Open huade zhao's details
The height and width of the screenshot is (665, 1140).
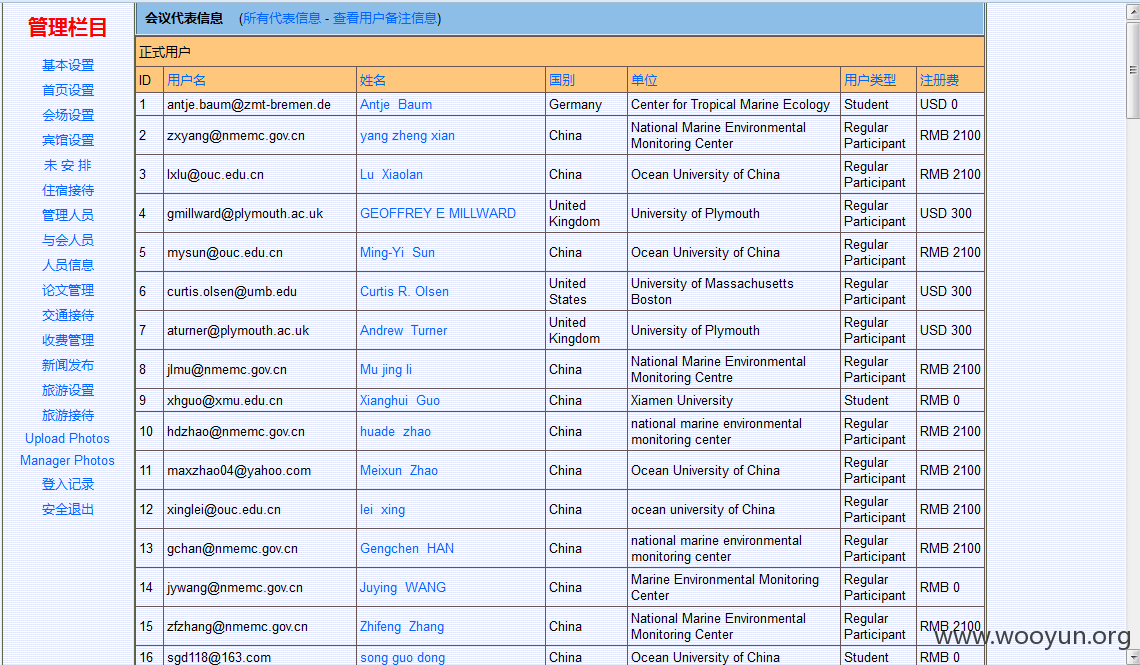tap(396, 432)
